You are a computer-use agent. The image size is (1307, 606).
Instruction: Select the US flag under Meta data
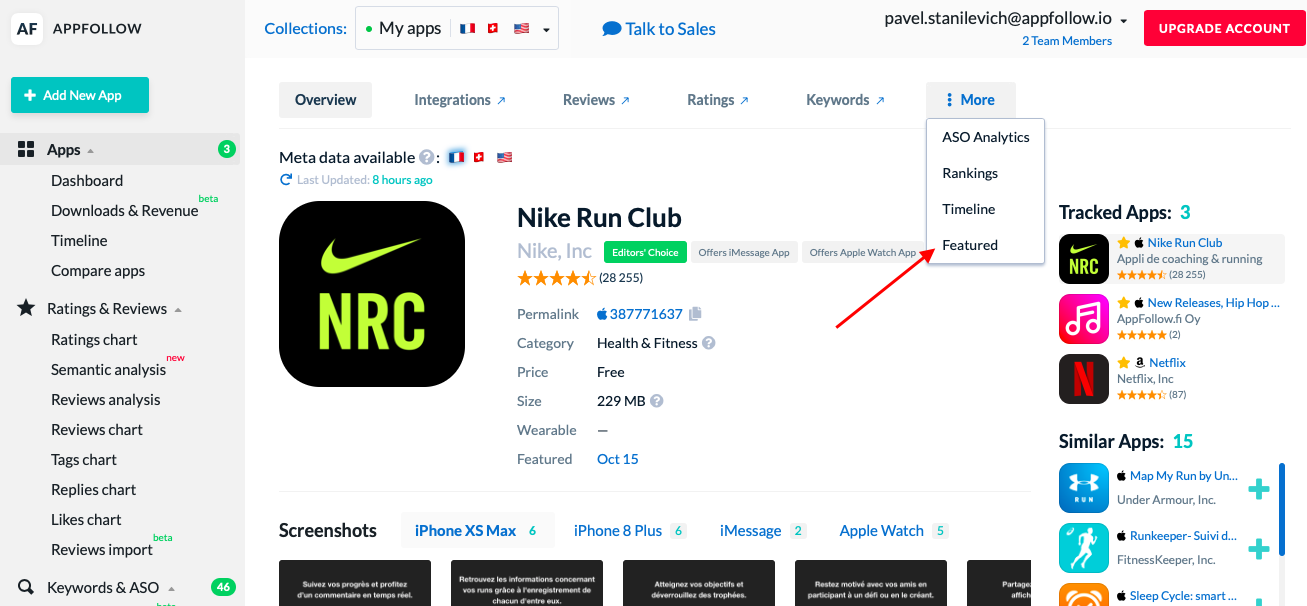click(504, 157)
